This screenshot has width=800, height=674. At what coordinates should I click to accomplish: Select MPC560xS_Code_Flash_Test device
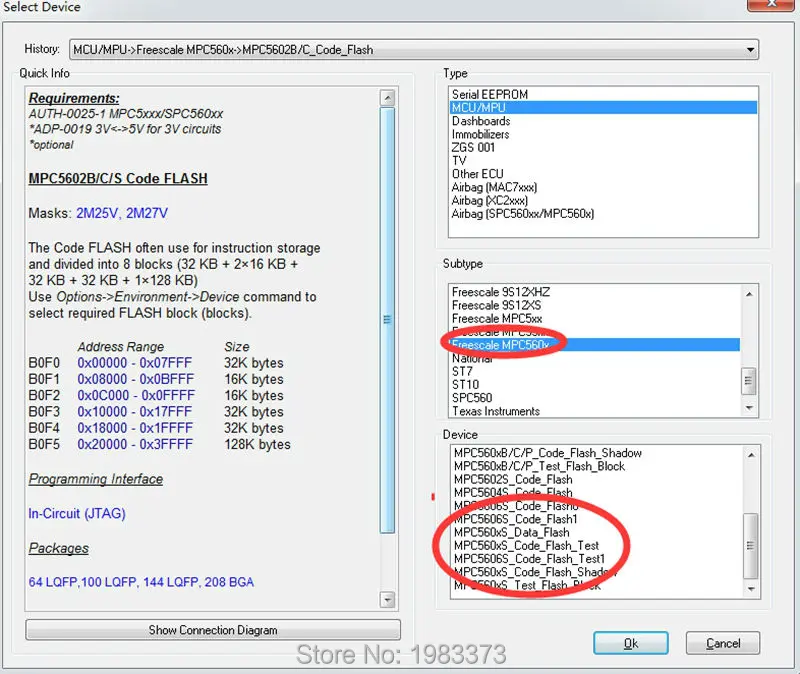[526, 546]
